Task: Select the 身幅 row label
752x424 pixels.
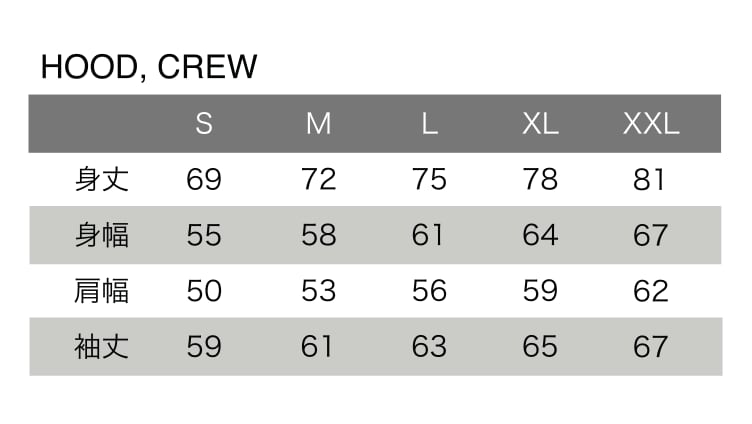Action: coord(102,236)
